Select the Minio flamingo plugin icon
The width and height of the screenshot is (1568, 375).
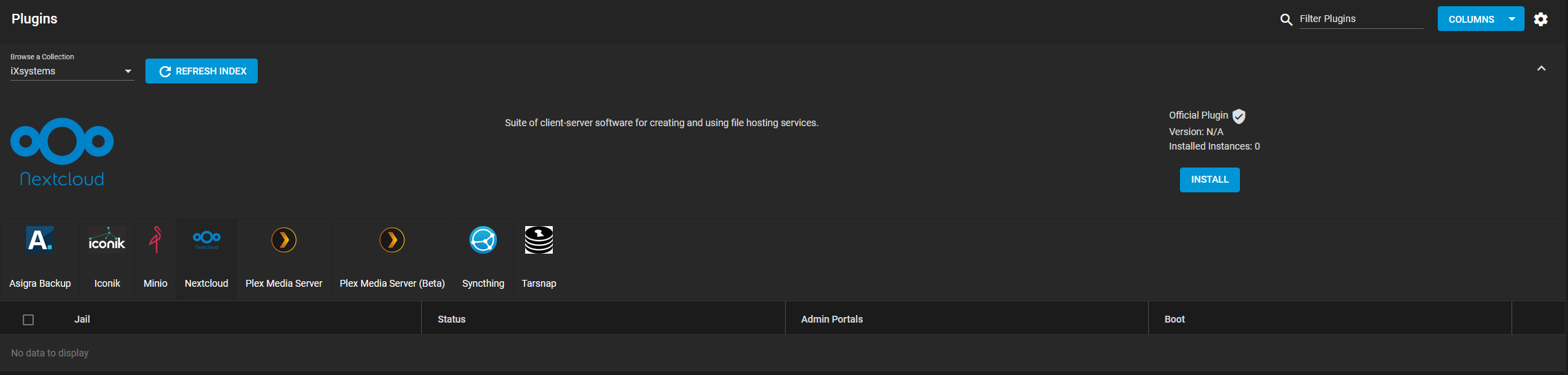155,240
